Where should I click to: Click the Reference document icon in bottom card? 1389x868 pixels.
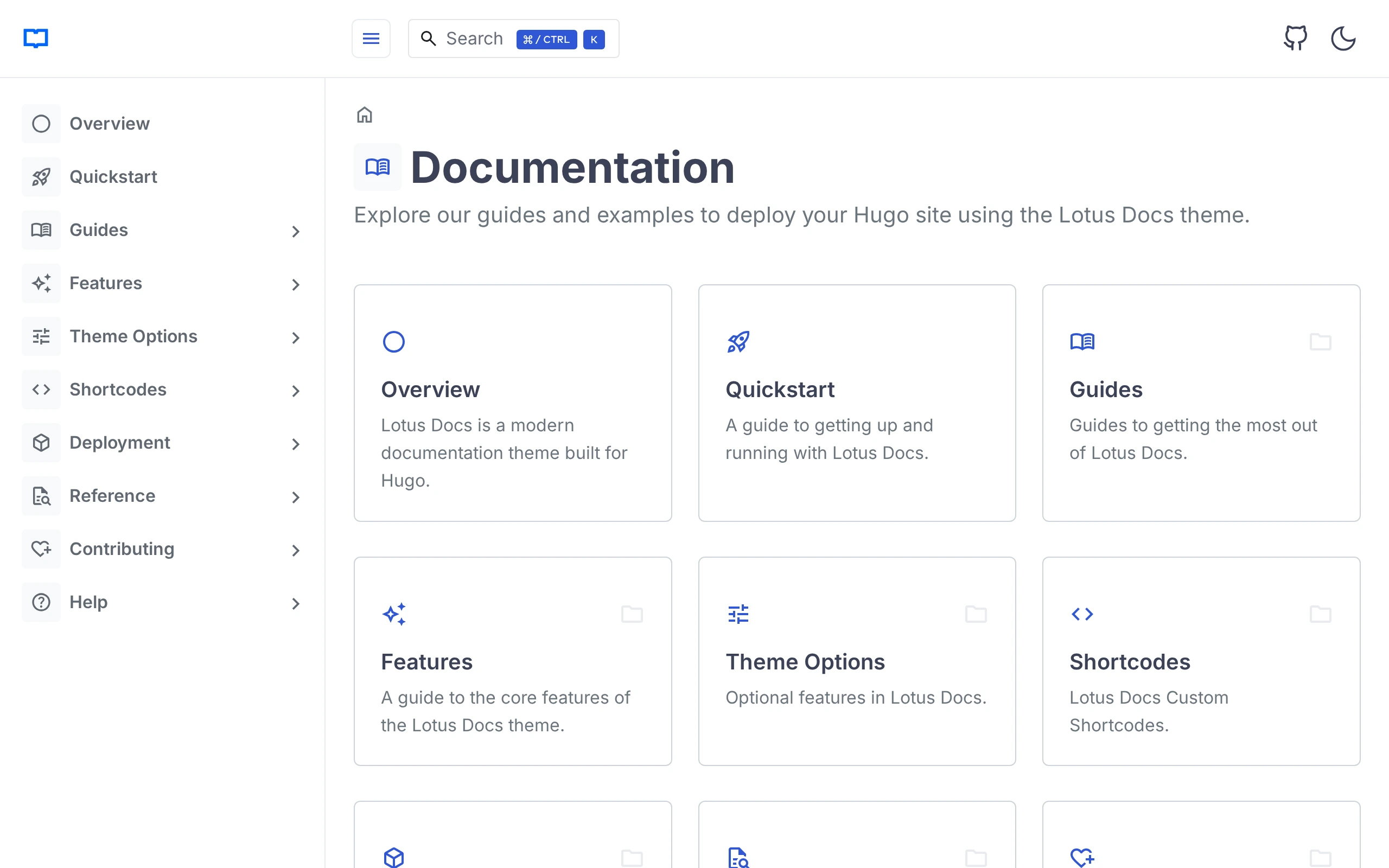click(x=738, y=858)
